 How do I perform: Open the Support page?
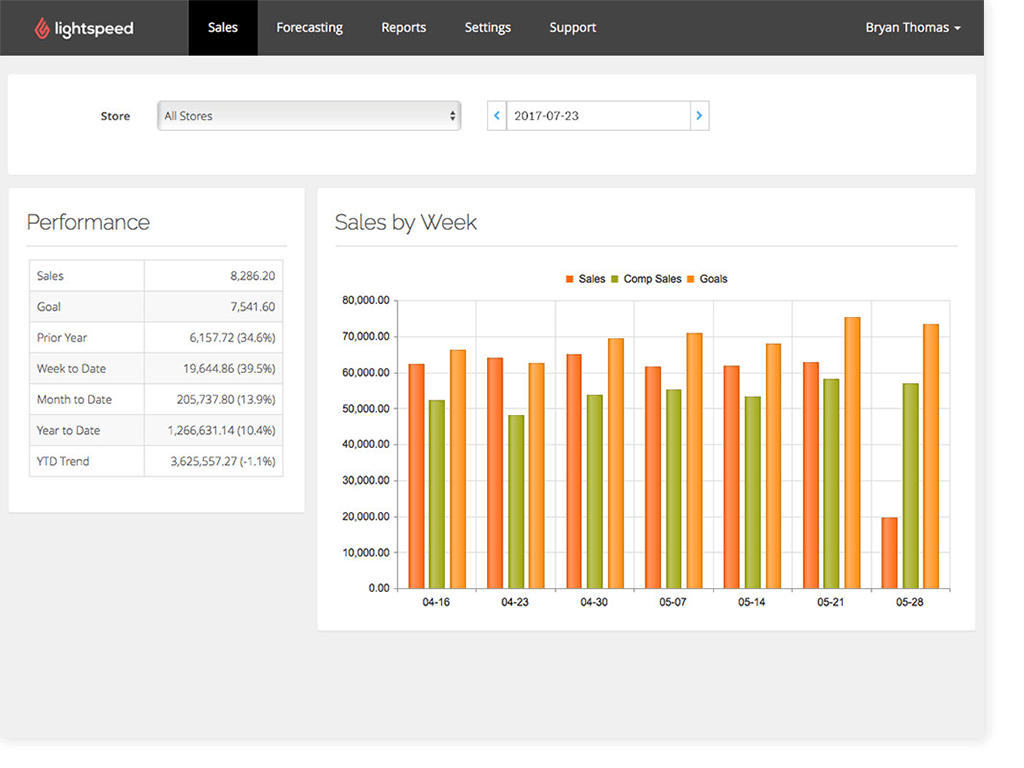(573, 27)
